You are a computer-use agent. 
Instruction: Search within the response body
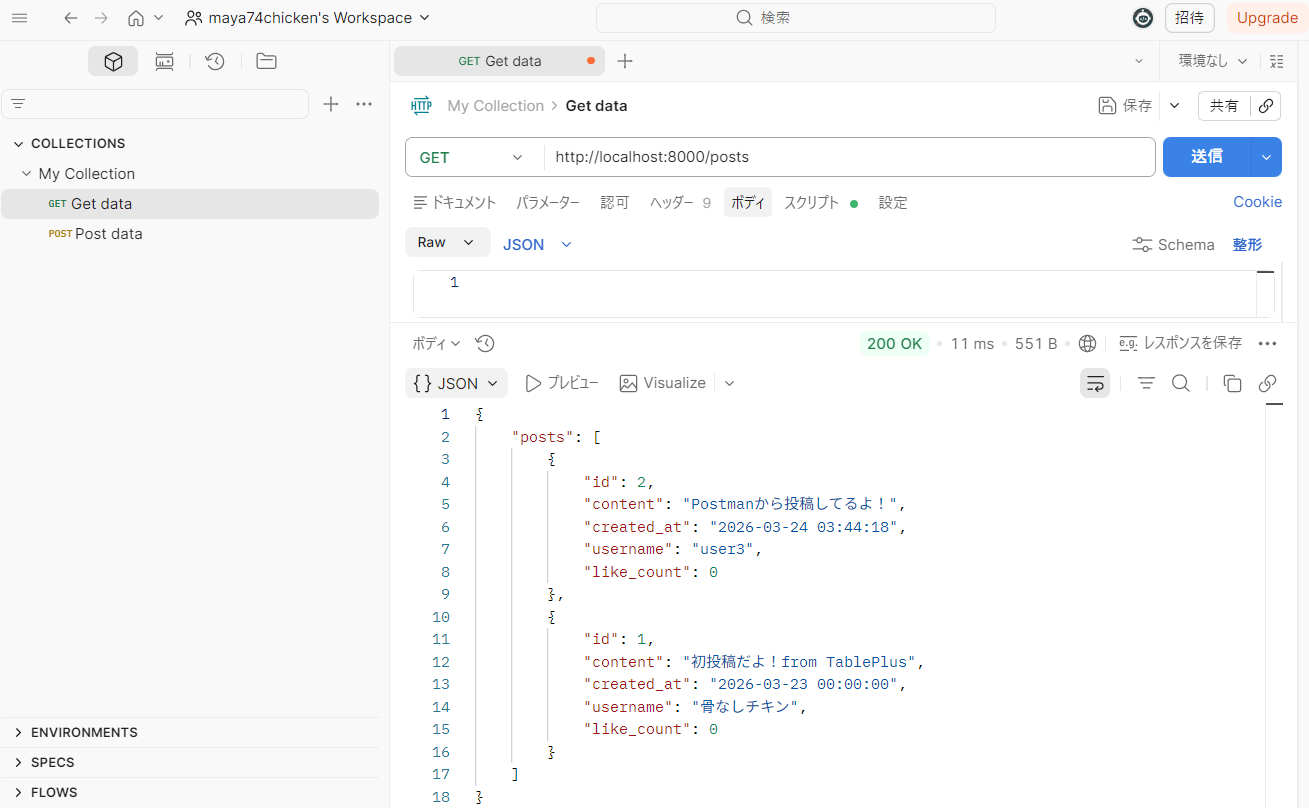pos(1180,383)
